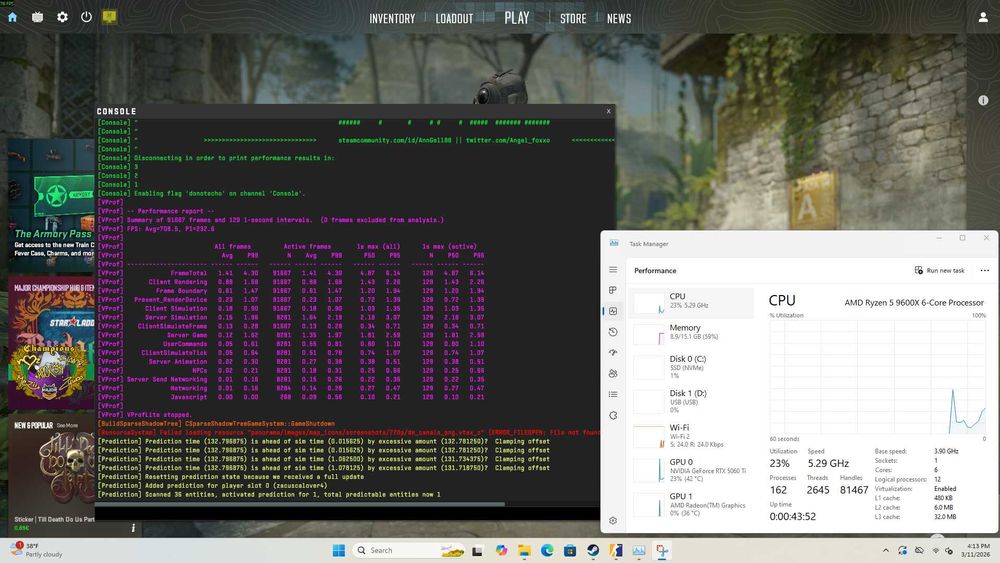The image size is (1000, 563).
Task: Open the INVENTORY tab
Action: (392, 18)
